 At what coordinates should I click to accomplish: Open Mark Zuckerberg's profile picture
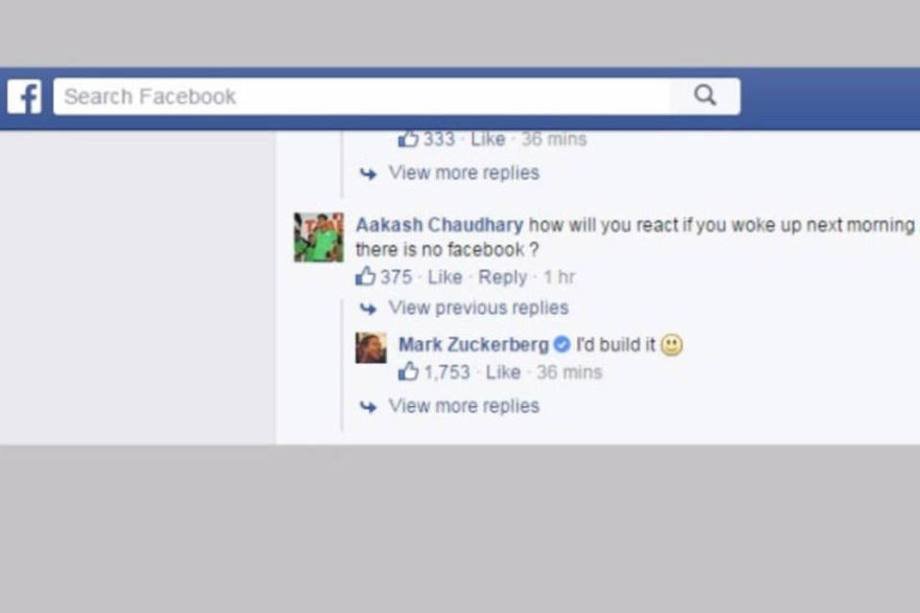[371, 347]
